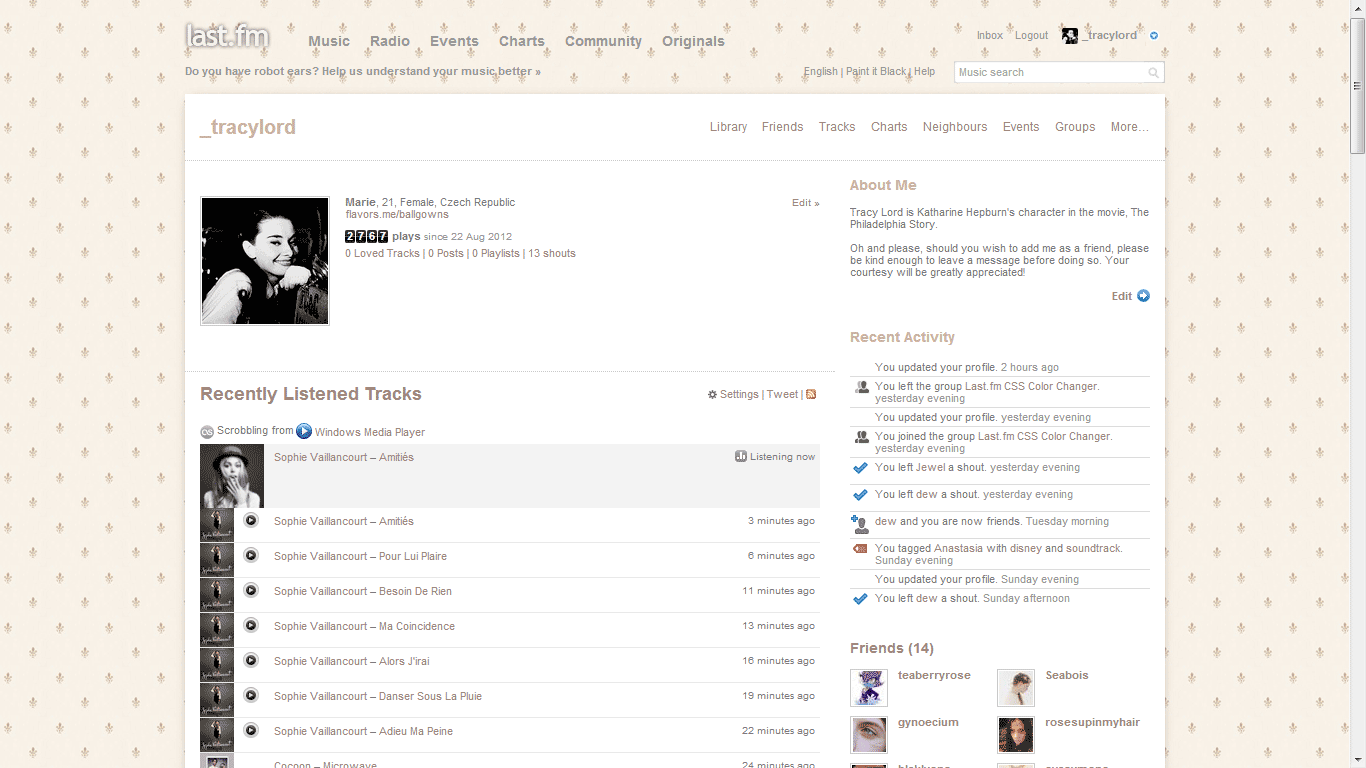View the 13 shouts on the profile
Image resolution: width=1366 pixels, height=768 pixels.
(552, 253)
